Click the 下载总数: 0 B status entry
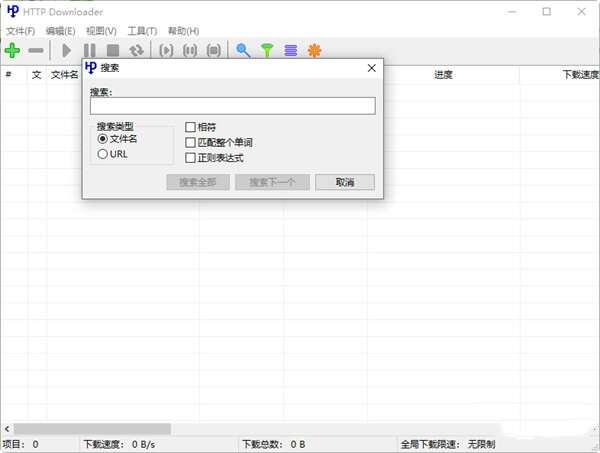This screenshot has width=600, height=453. [274, 444]
